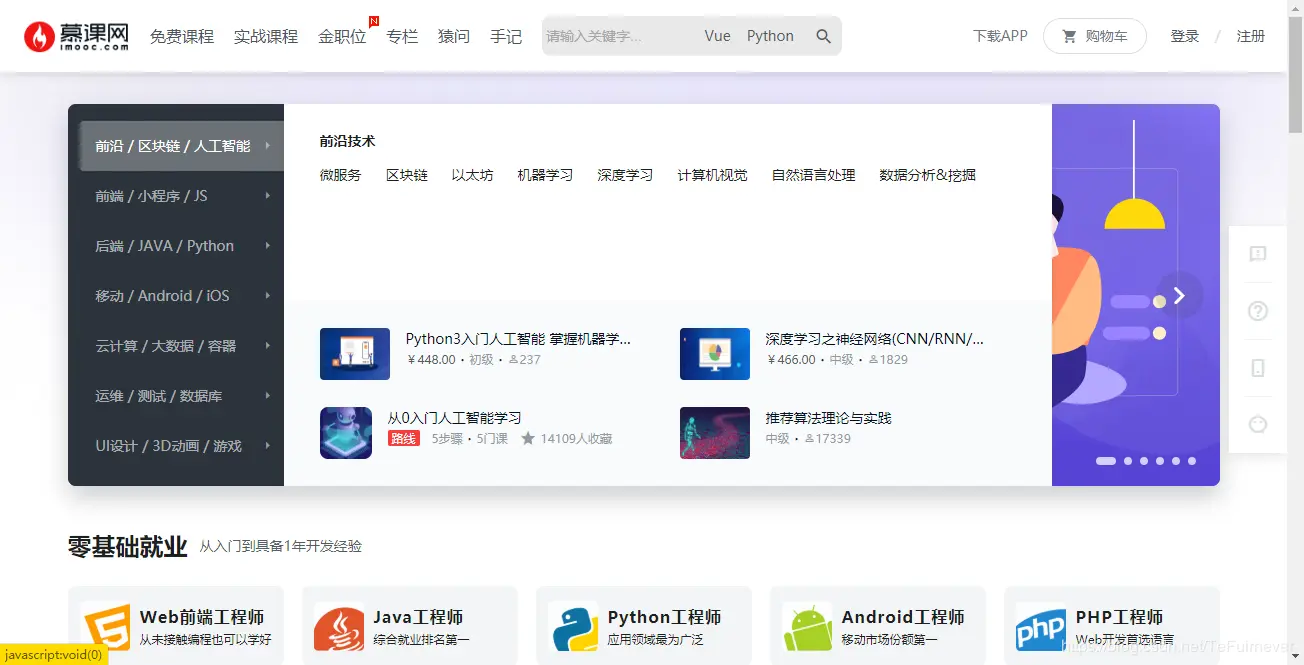The height and width of the screenshot is (665, 1304).
Task: Click the search magnifier icon
Action: pyautogui.click(x=823, y=35)
